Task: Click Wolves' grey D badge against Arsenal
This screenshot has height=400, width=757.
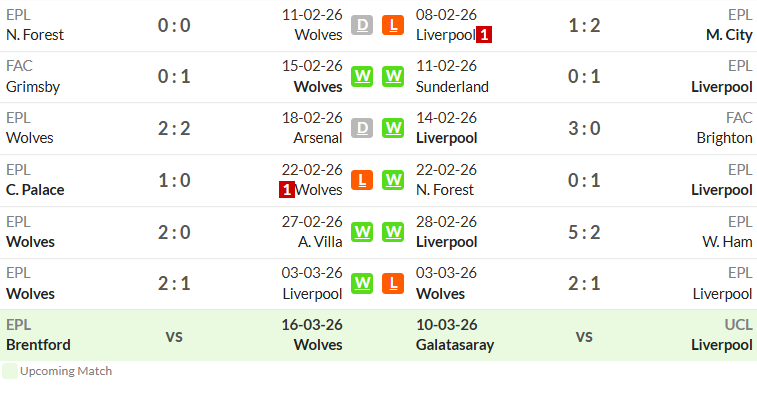Action: (x=362, y=128)
